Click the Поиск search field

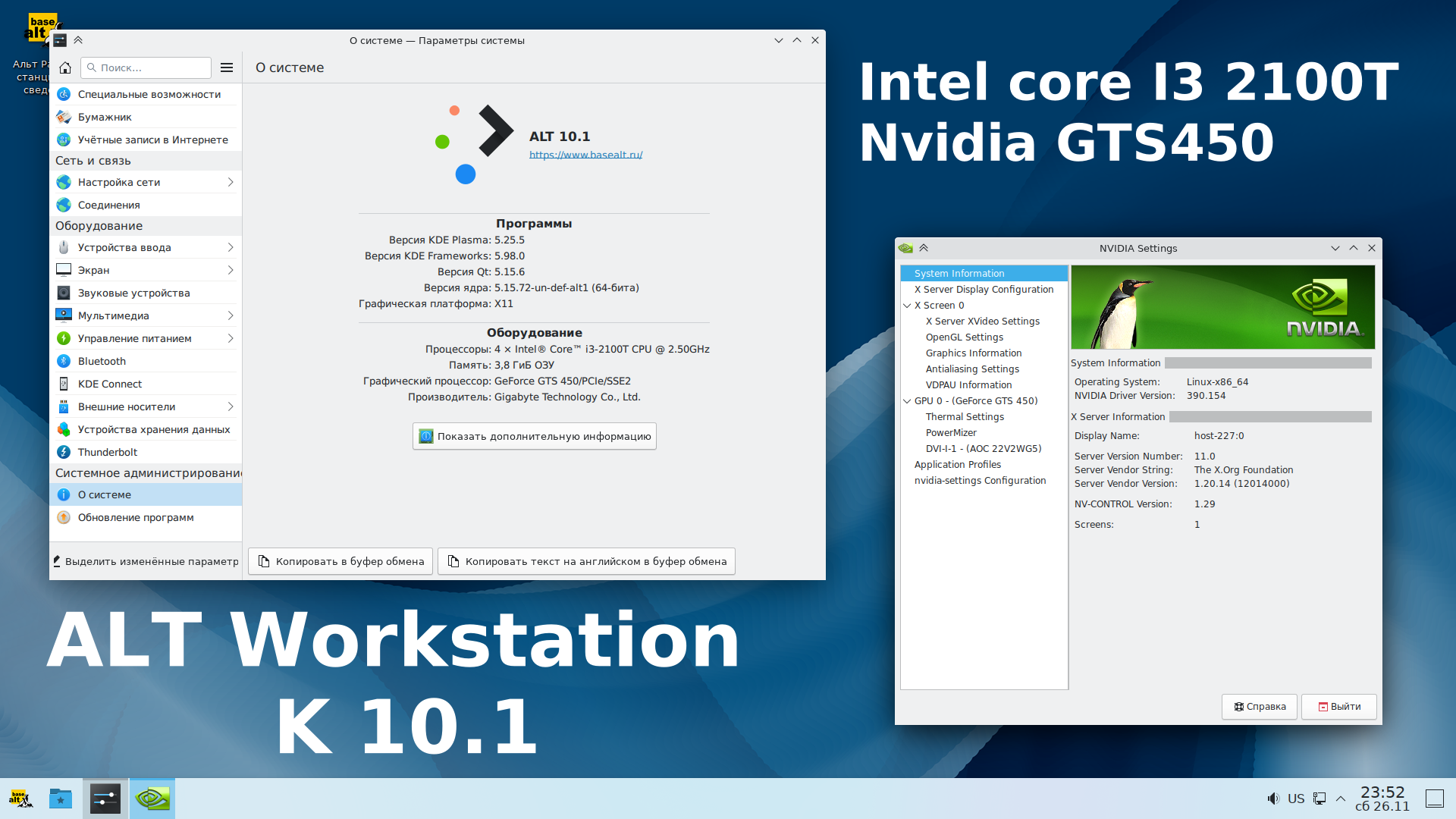[146, 67]
